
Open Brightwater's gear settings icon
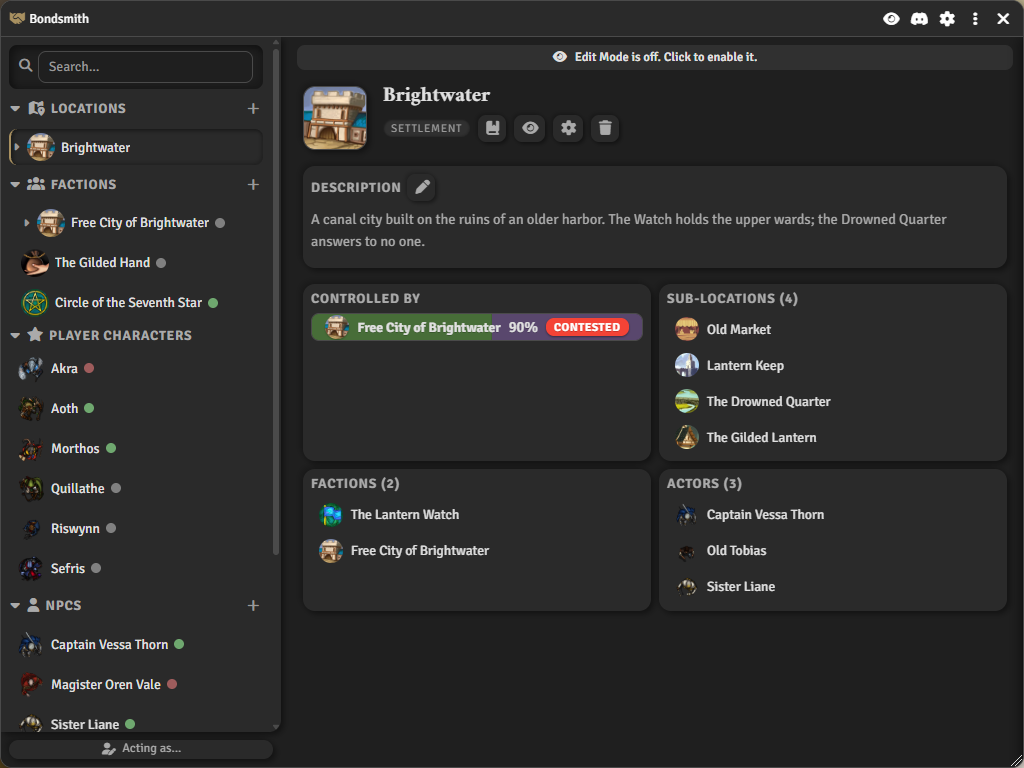(x=568, y=128)
